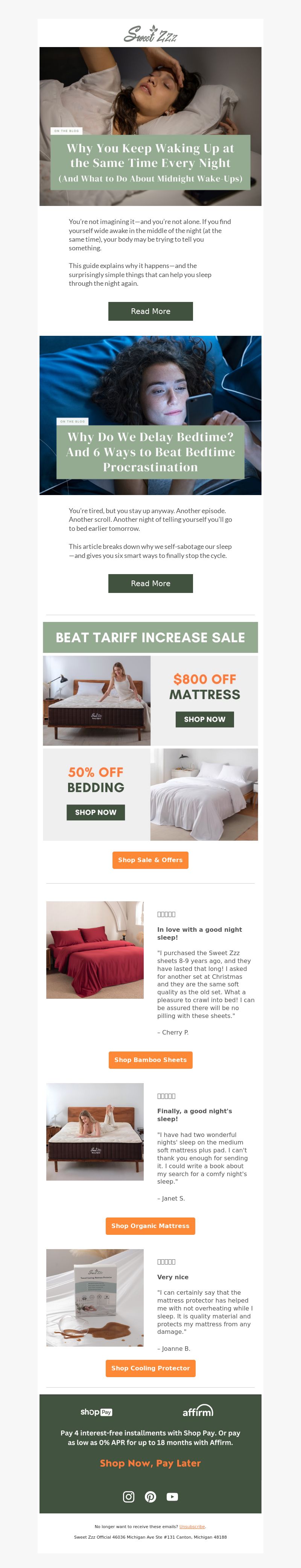Click Shop Now for 50% off bedding
Viewport: 301px width, 1568px height.
pyautogui.click(x=96, y=812)
